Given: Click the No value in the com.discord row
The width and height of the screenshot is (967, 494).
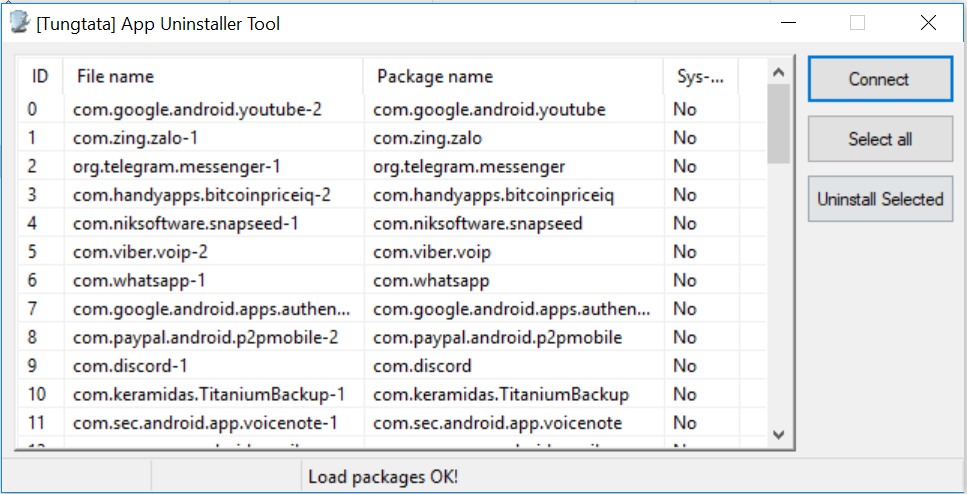Looking at the screenshot, I should point(685,366).
